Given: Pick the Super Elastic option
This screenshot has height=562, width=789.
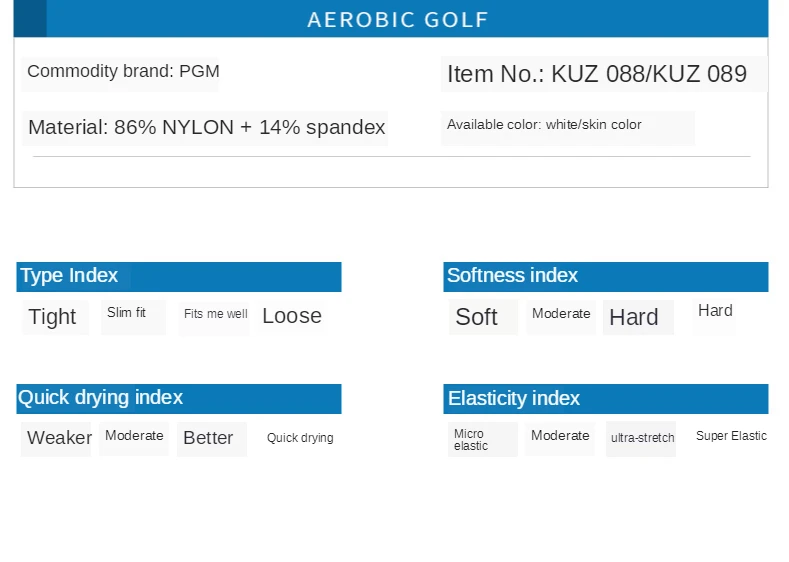Looking at the screenshot, I should point(731,436).
